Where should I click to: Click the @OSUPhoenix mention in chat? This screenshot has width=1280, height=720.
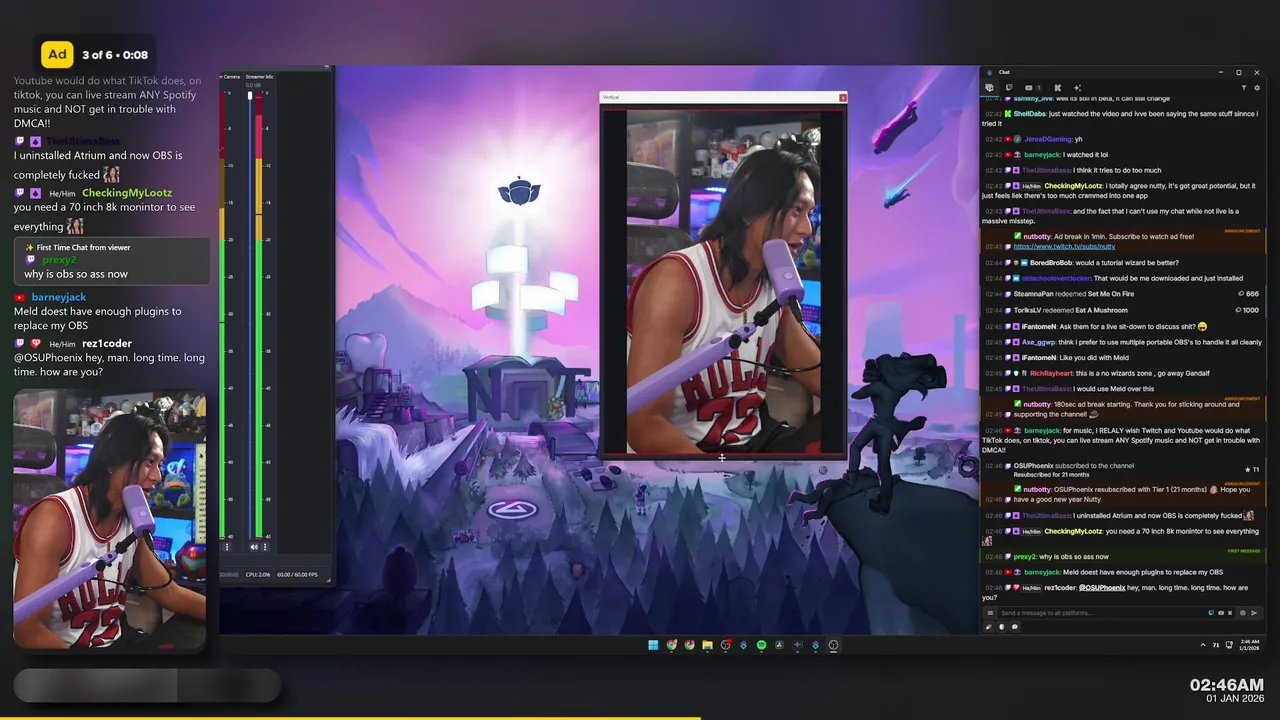[1102, 588]
